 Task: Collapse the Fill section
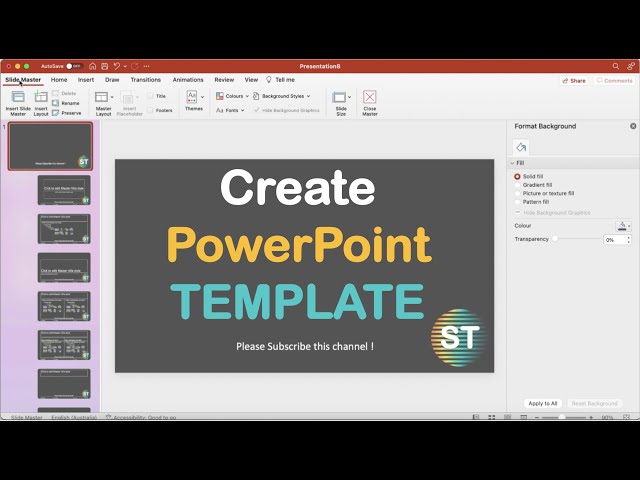512,163
